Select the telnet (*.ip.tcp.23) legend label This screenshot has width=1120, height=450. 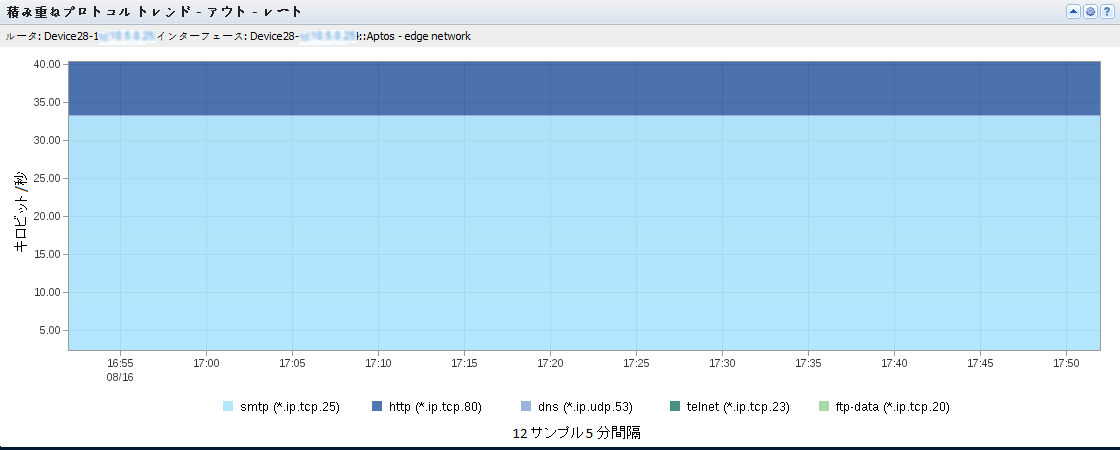(739, 407)
